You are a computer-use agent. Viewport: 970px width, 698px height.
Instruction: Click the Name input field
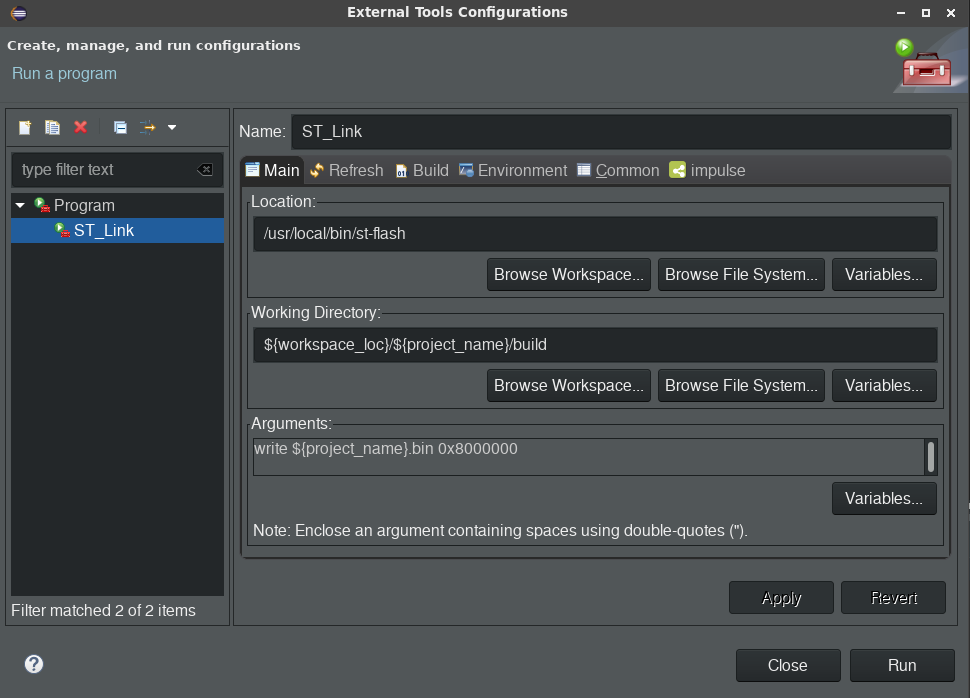click(x=620, y=132)
